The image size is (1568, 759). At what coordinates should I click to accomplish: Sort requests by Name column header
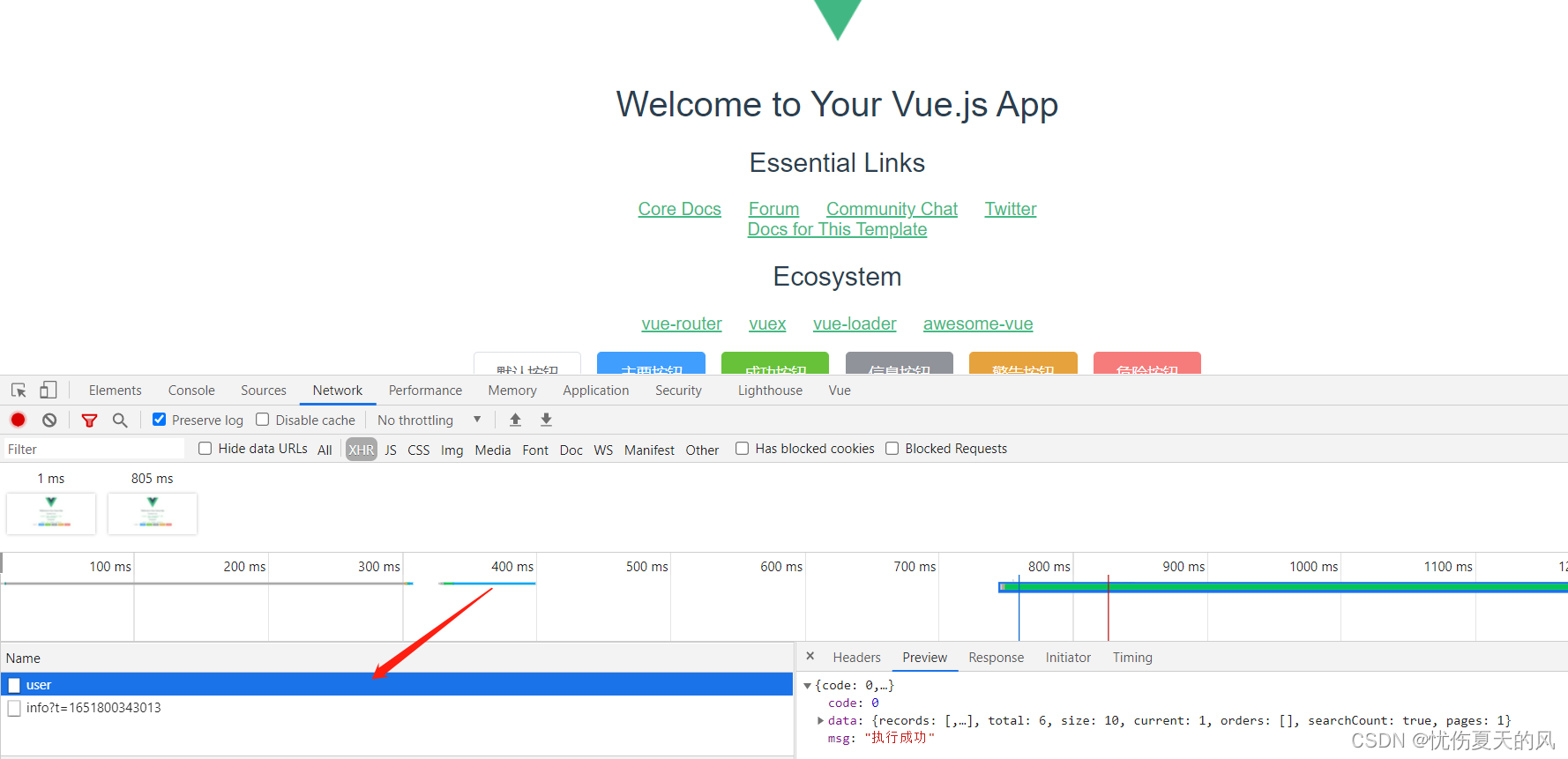point(397,658)
